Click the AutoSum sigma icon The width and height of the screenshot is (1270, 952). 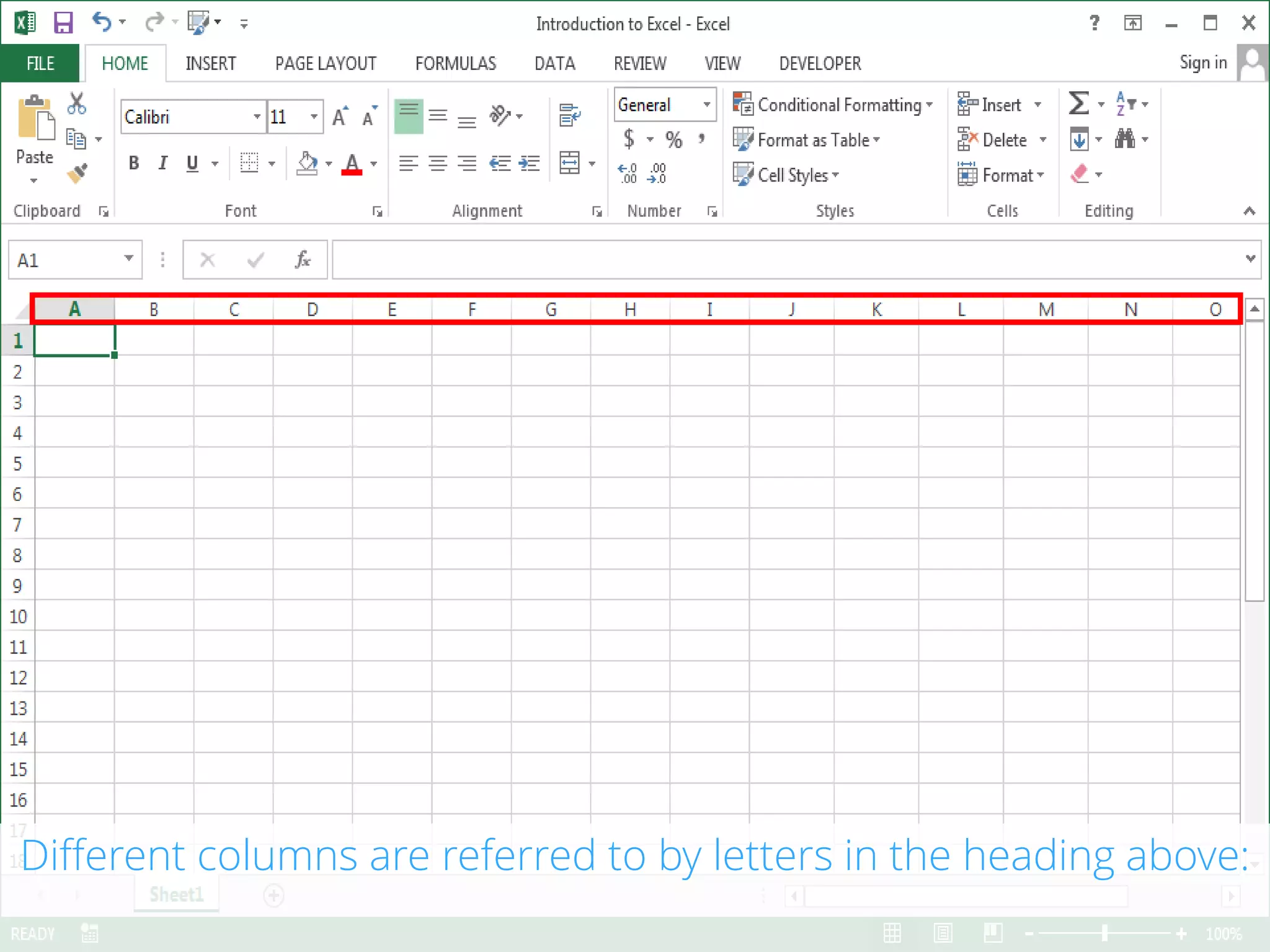[x=1079, y=104]
